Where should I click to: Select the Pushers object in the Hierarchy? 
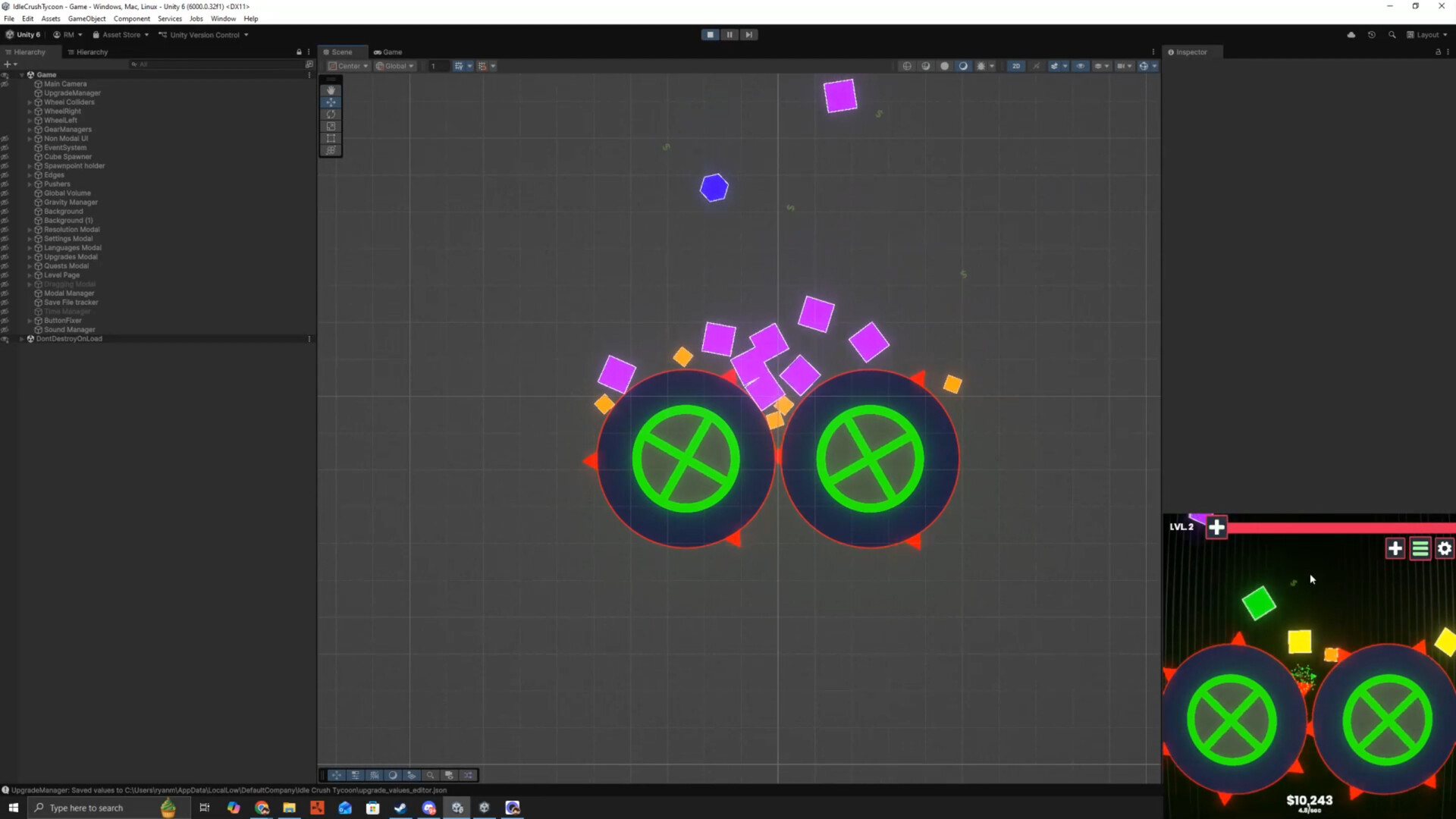(55, 184)
